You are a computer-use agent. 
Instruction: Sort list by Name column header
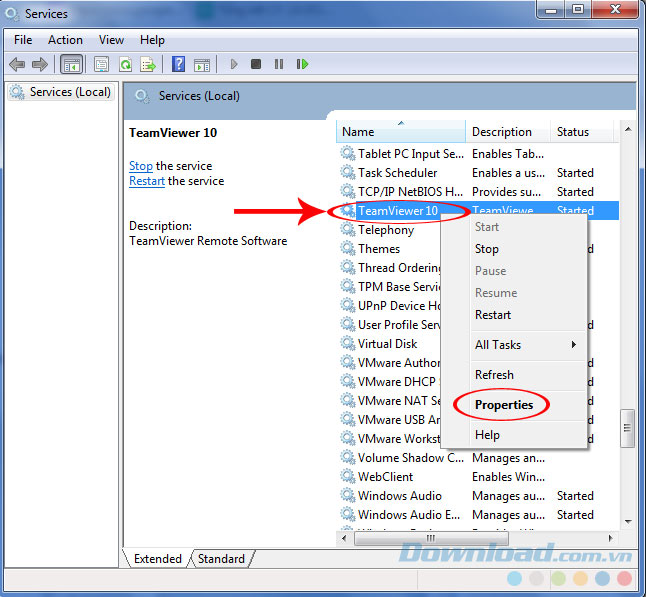(x=400, y=132)
